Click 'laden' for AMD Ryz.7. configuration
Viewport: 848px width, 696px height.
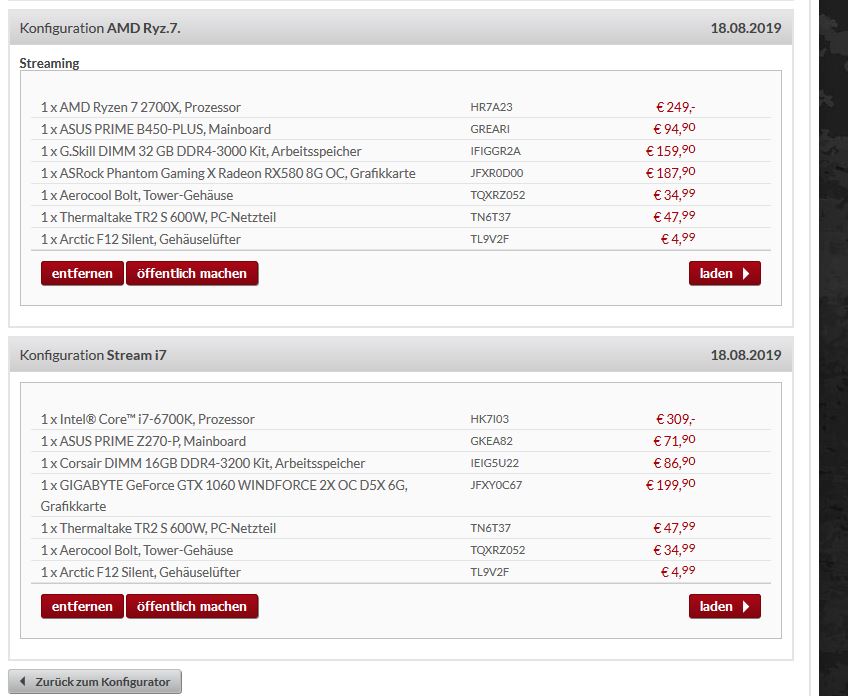(x=725, y=273)
